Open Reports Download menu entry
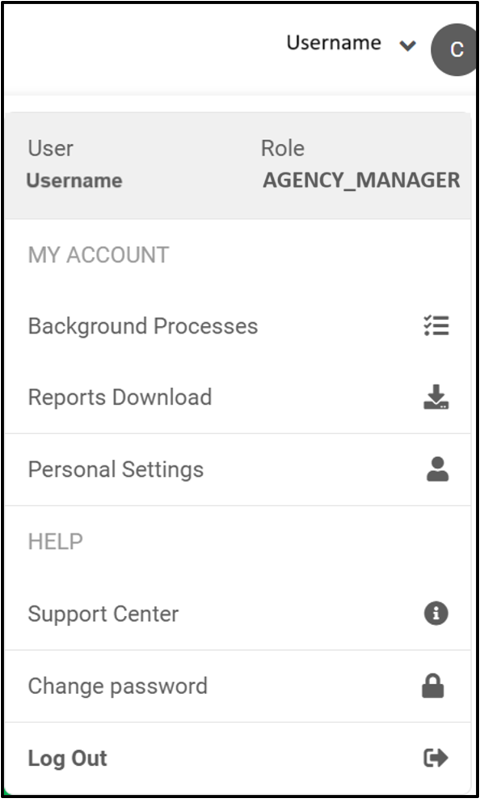480x799 pixels. click(x=237, y=397)
